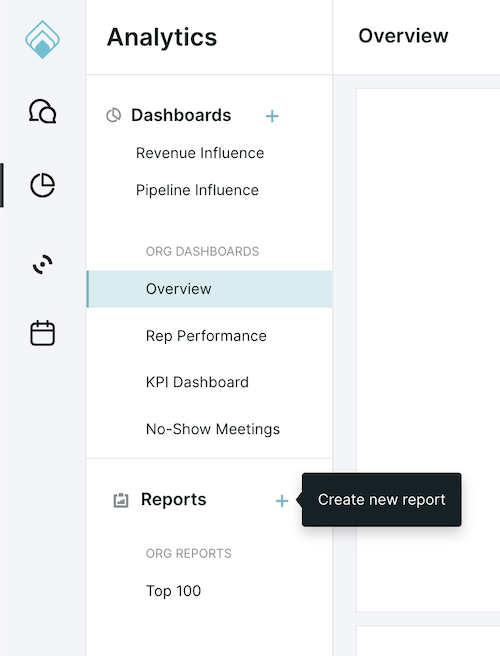Click the Dashboards section heading

click(x=181, y=115)
